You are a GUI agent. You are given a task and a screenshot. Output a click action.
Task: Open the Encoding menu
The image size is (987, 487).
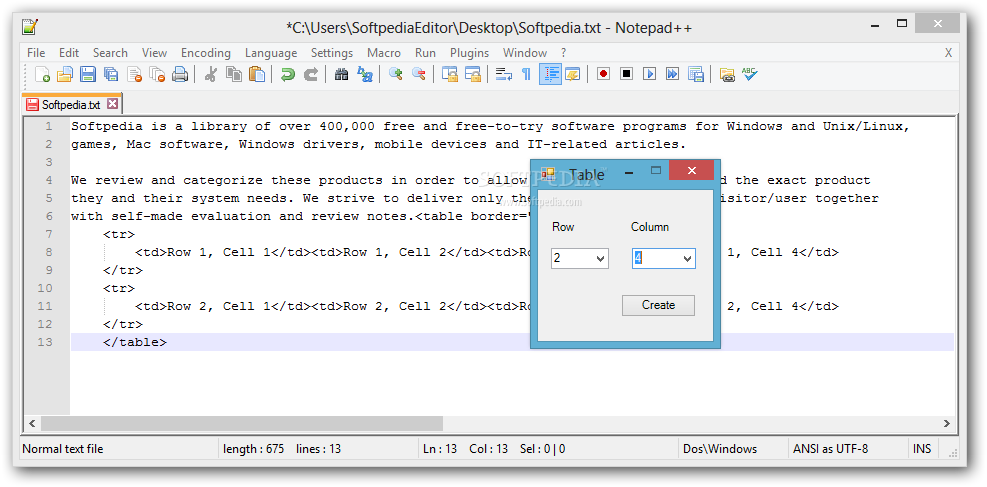(206, 53)
